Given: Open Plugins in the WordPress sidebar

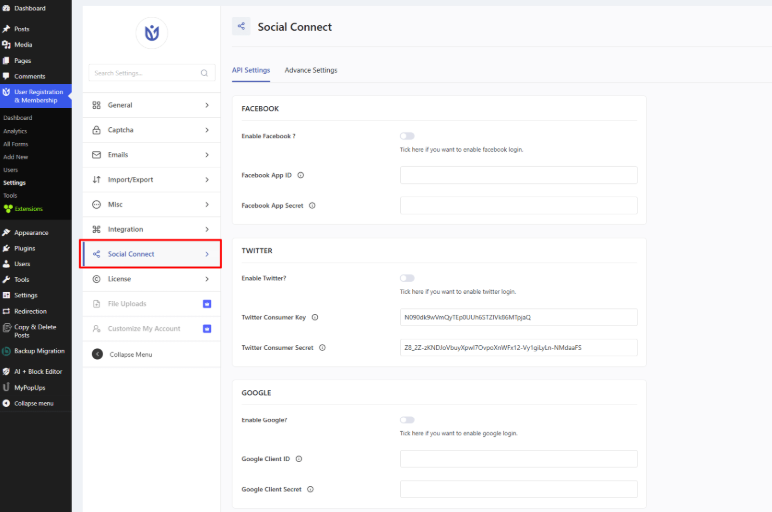Looking at the screenshot, I should click(x=24, y=248).
